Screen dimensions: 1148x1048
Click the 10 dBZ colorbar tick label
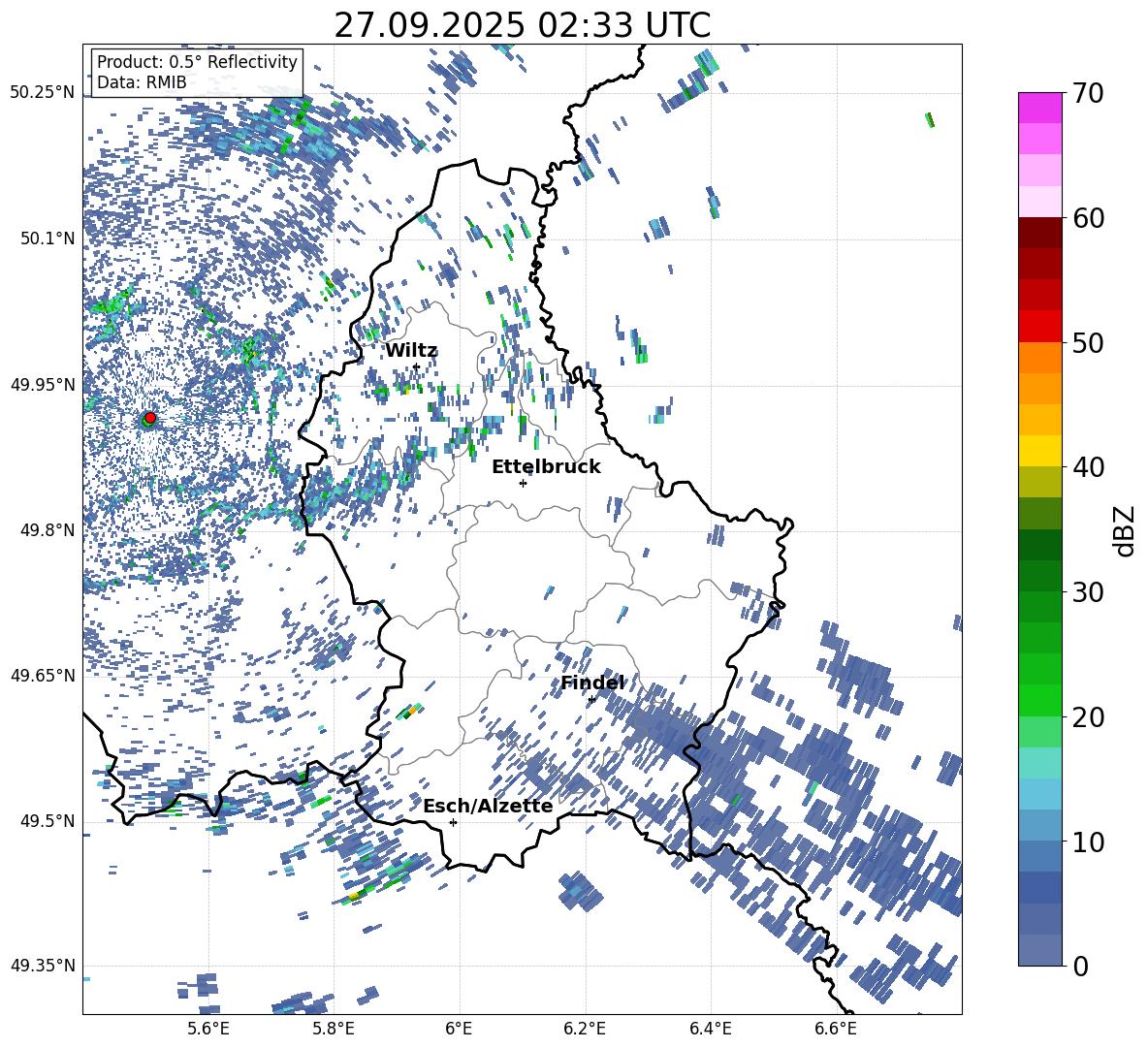click(x=1089, y=842)
